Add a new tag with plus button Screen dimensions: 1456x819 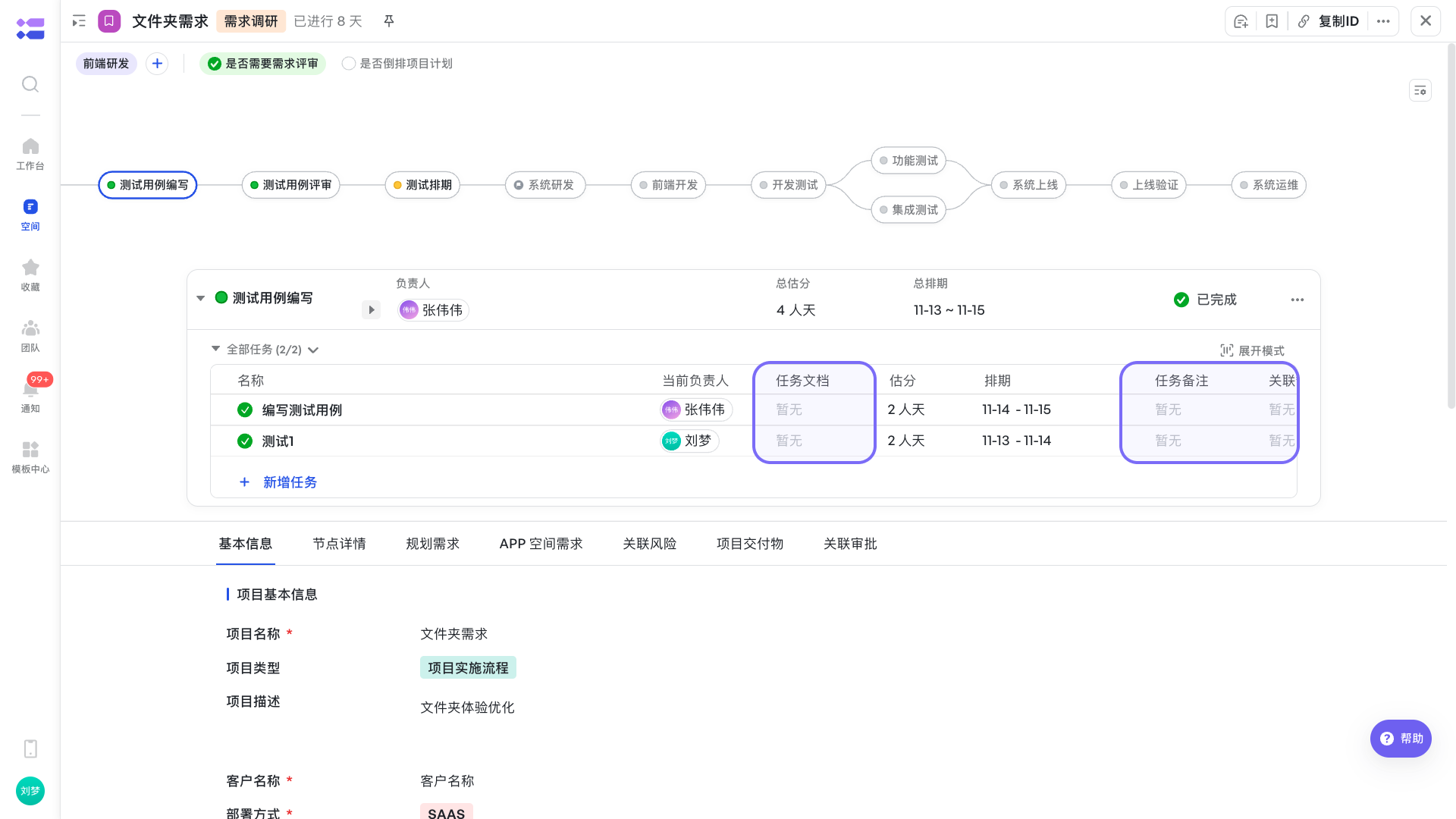pos(157,64)
